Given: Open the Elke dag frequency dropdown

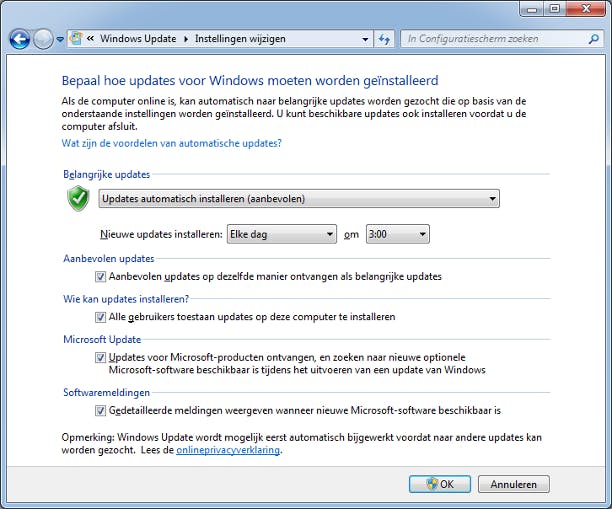Looking at the screenshot, I should 282,234.
